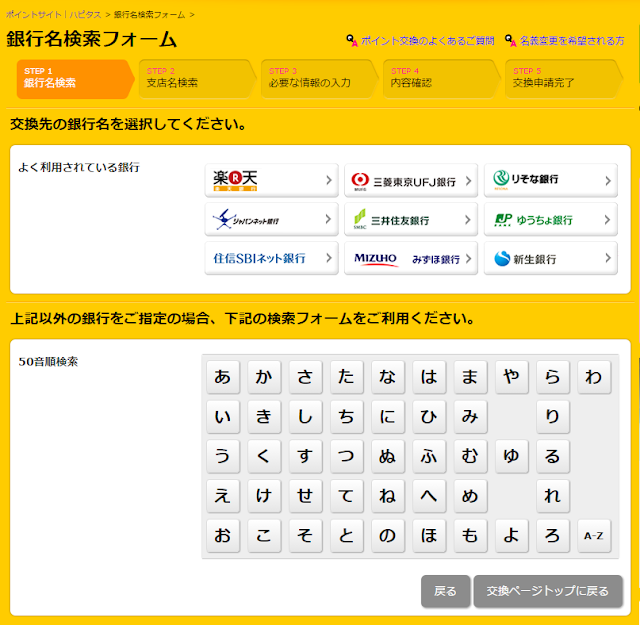Screen dimensions: 640x625
Task: Choose Sumitomo Mitsui bank (三井住友銀行)
Action: [x=411, y=219]
